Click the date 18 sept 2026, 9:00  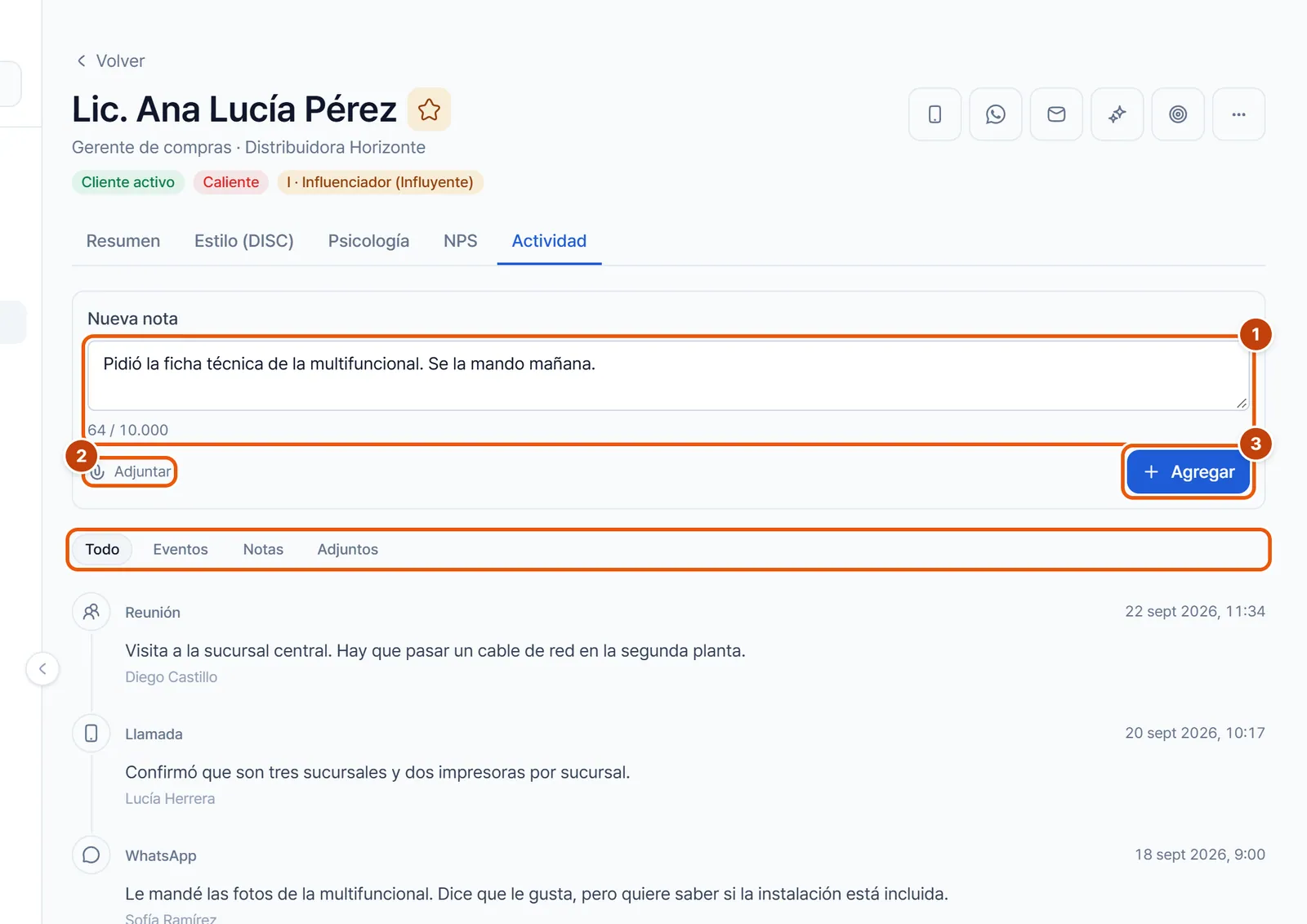pos(1200,855)
